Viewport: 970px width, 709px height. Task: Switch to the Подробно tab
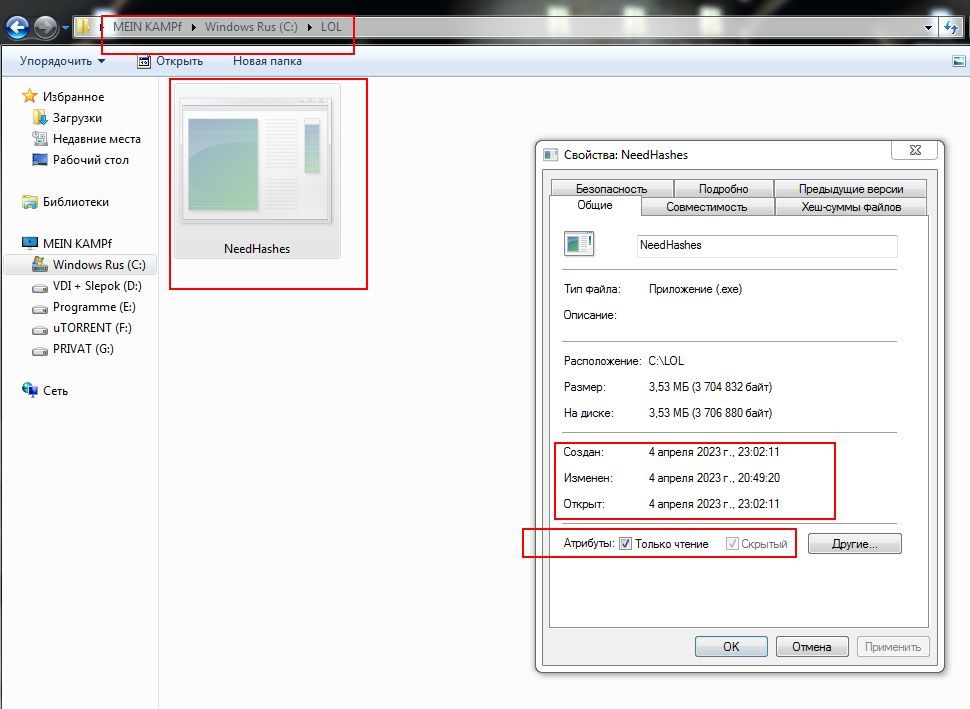click(x=723, y=189)
